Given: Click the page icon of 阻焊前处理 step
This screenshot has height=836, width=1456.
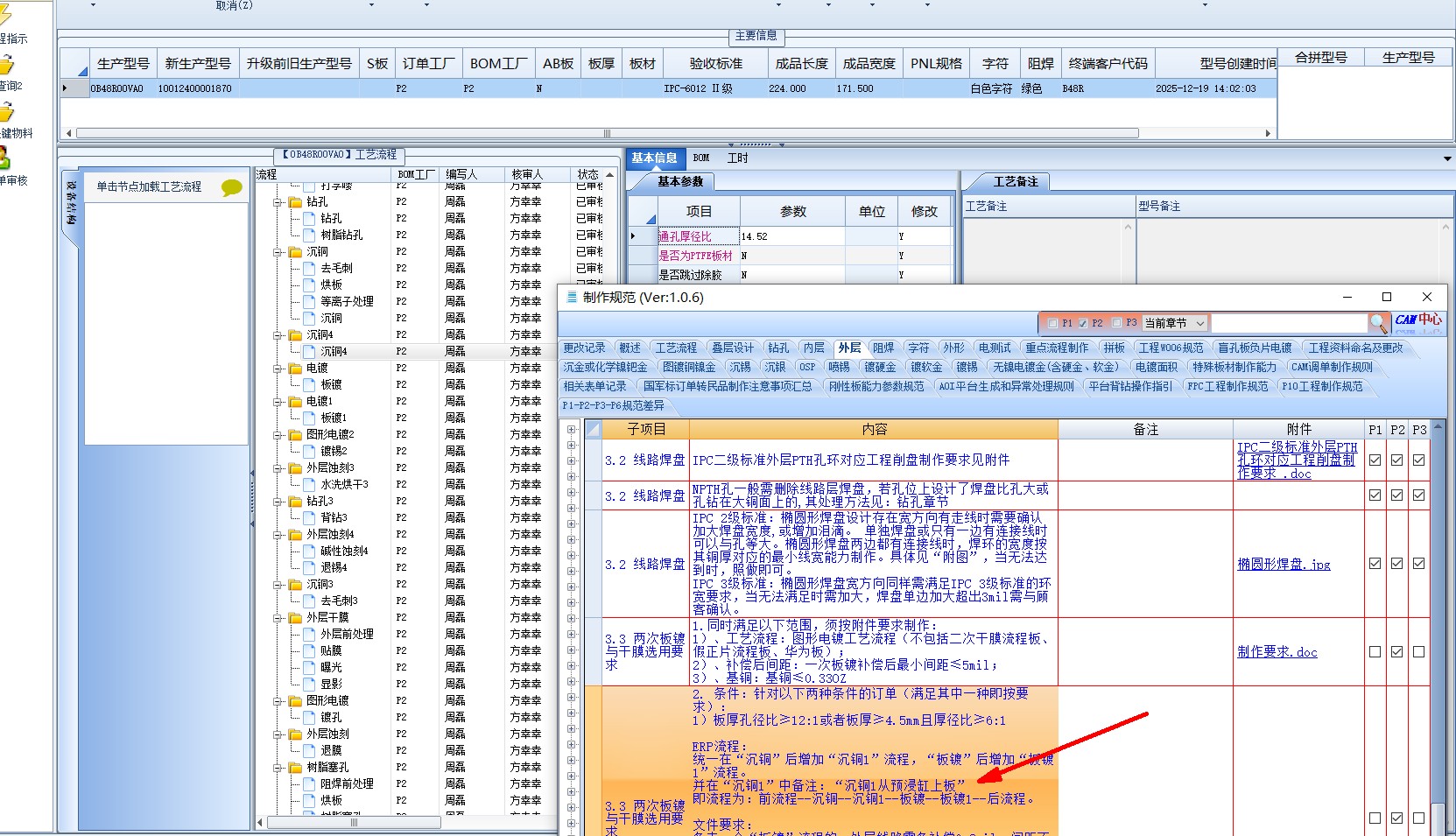Looking at the screenshot, I should click(309, 783).
